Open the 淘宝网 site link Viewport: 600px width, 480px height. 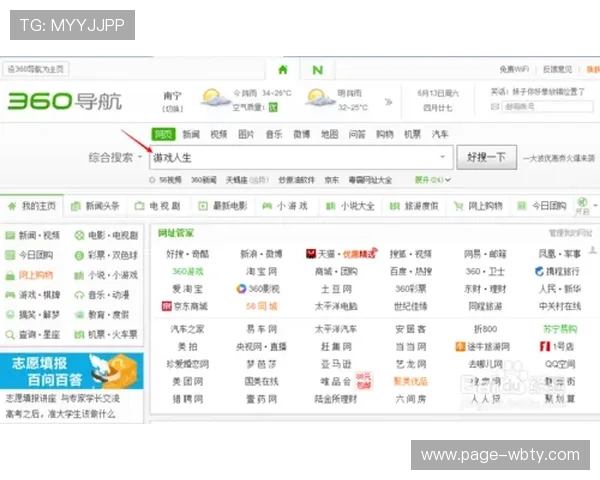[x=261, y=271]
